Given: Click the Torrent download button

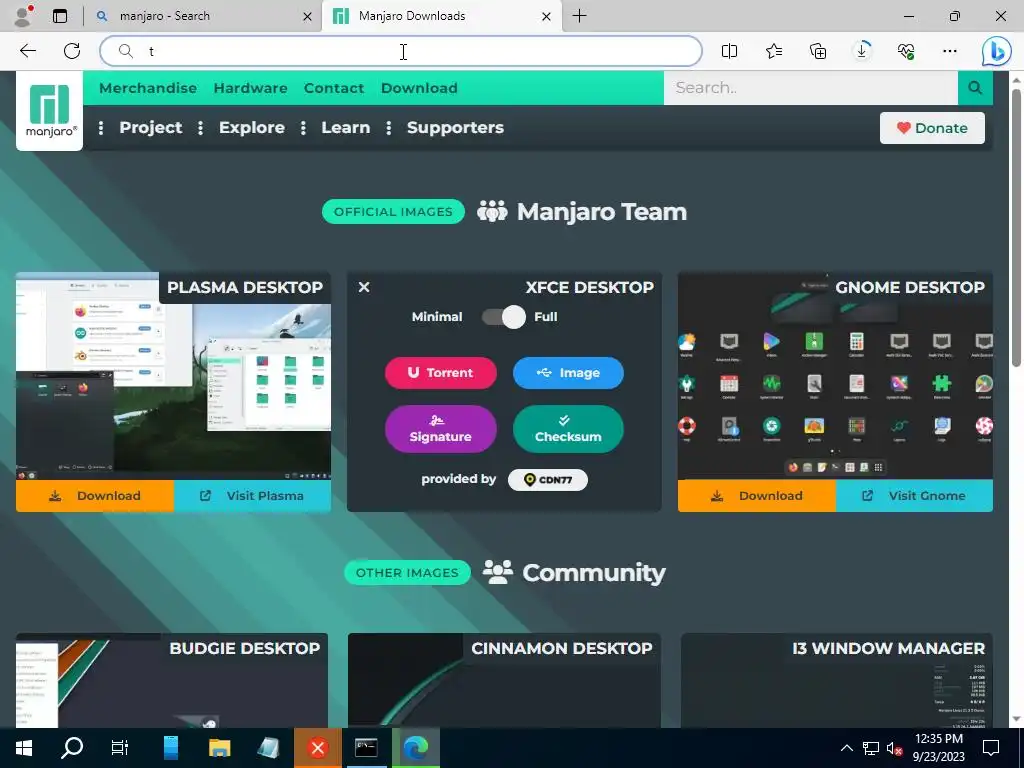Looking at the screenshot, I should pyautogui.click(x=441, y=373).
